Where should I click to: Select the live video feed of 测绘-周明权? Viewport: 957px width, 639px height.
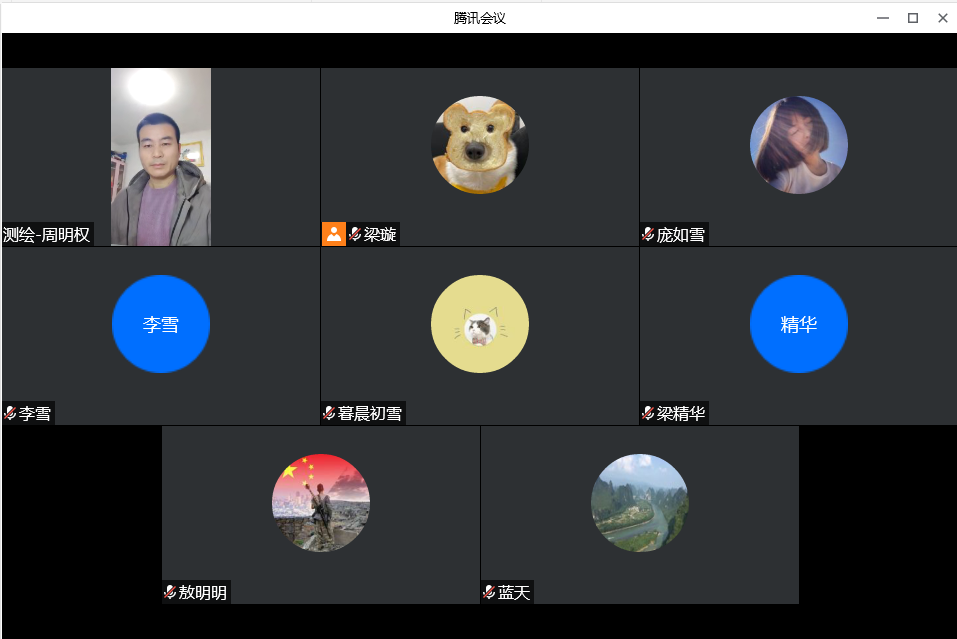point(160,156)
